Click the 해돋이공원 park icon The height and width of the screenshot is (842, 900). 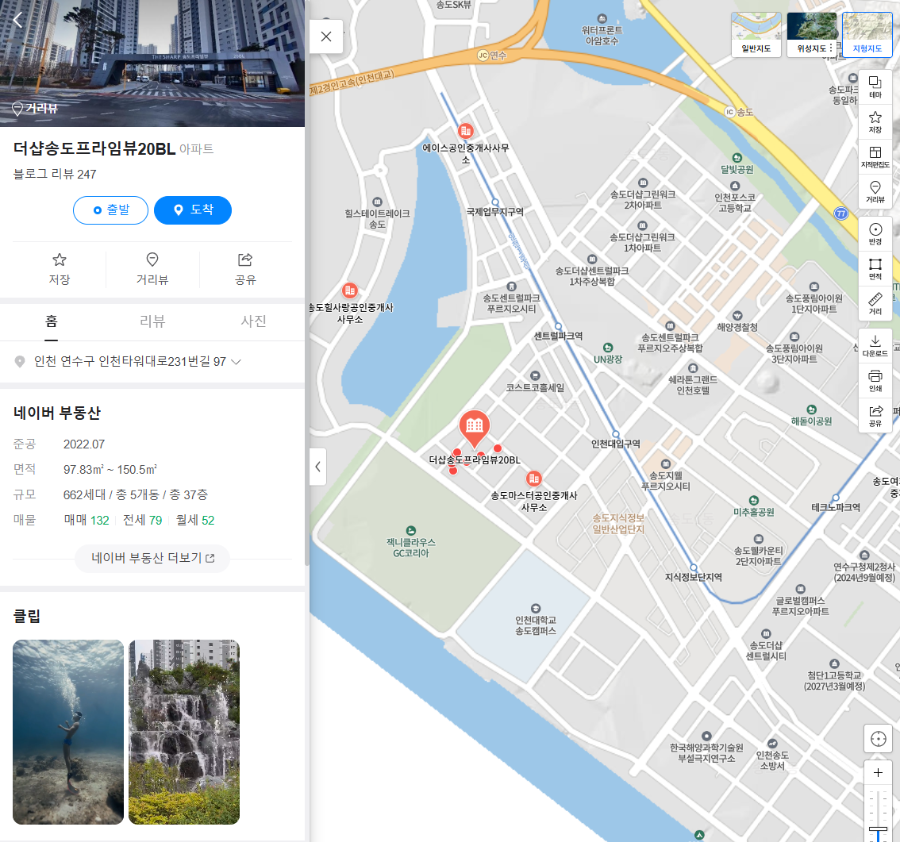[x=811, y=409]
